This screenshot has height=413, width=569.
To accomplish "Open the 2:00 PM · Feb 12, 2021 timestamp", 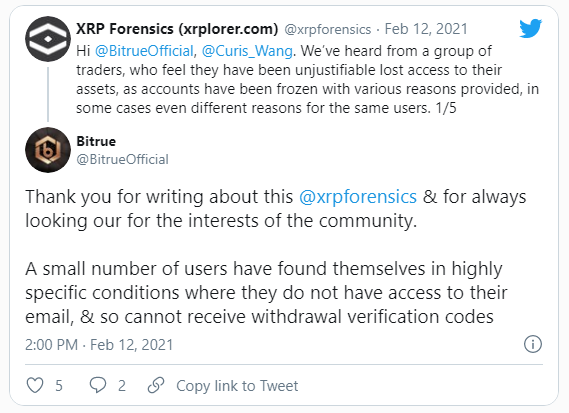I will [99, 344].
